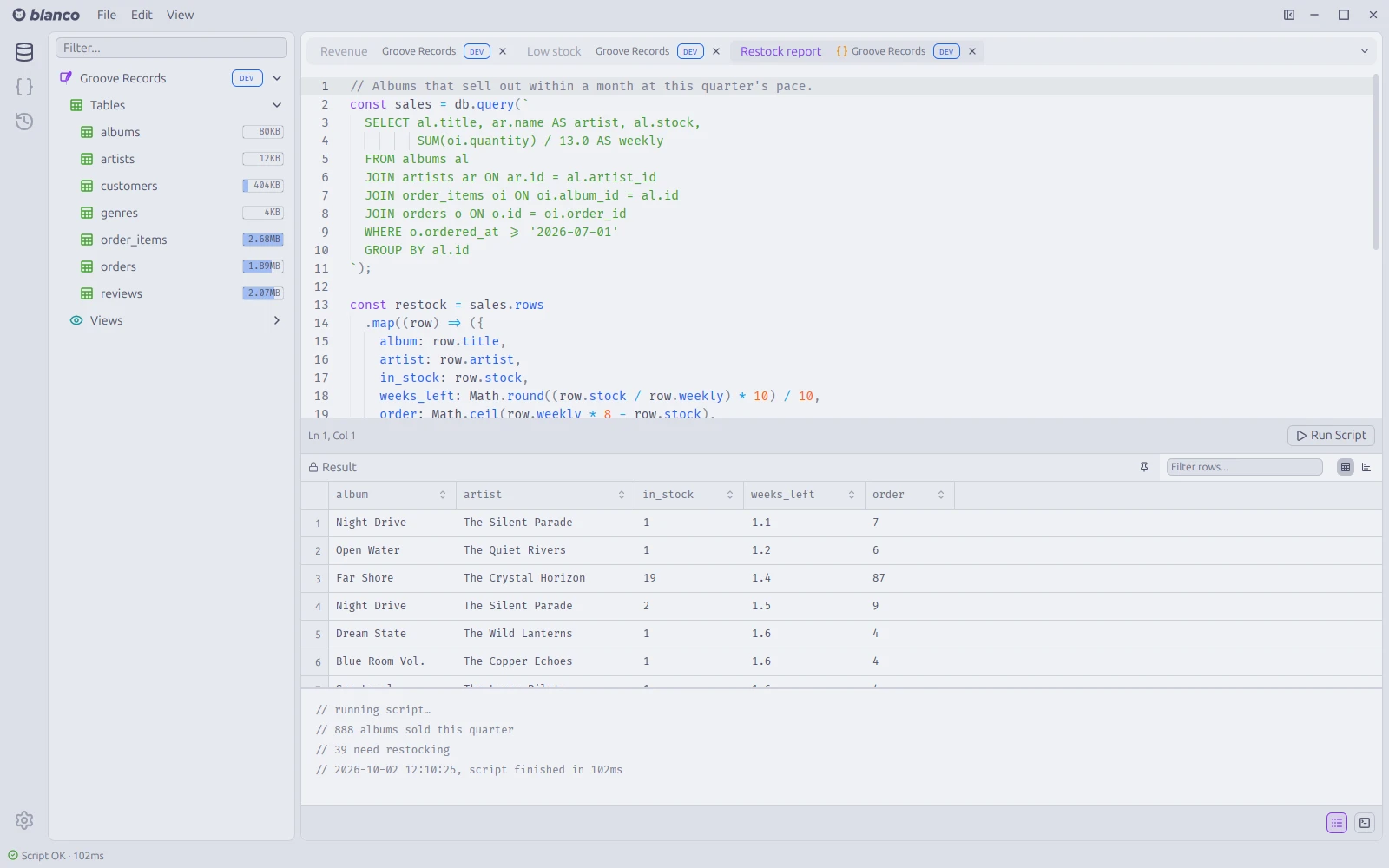Viewport: 1389px width, 868px height.
Task: Close the Revenue tab
Action: 503,51
